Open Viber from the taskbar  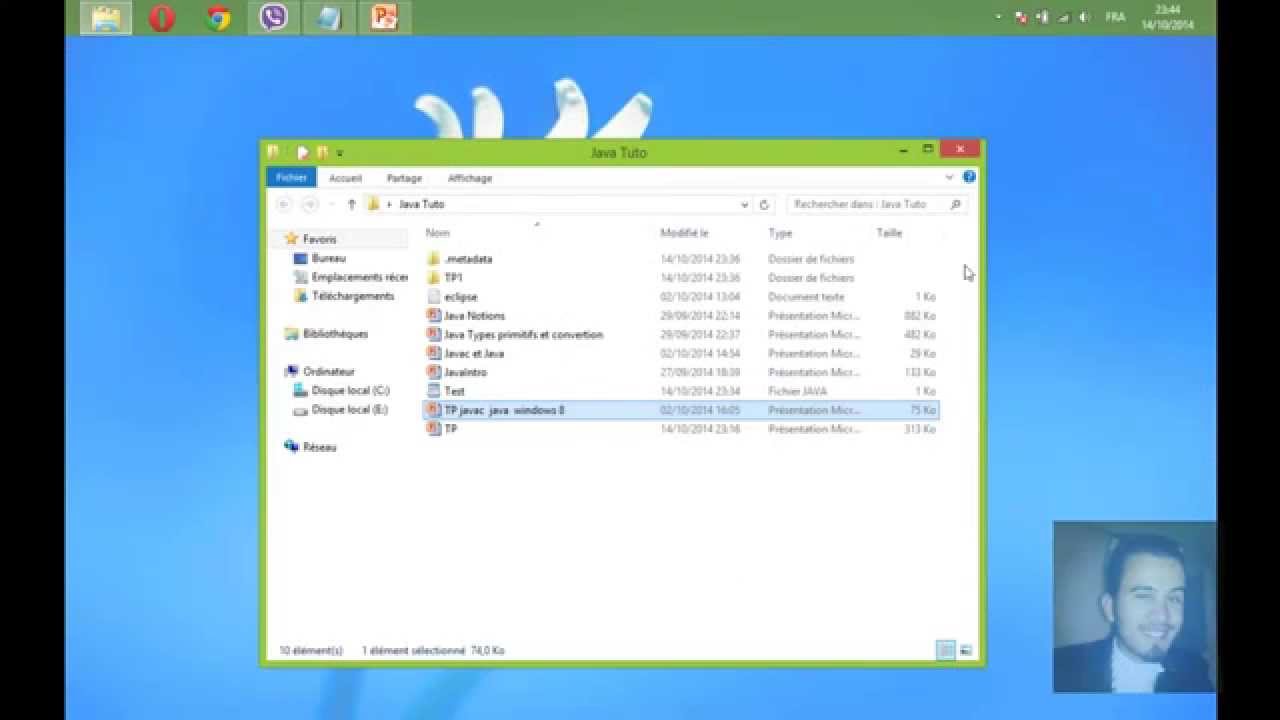tap(273, 18)
